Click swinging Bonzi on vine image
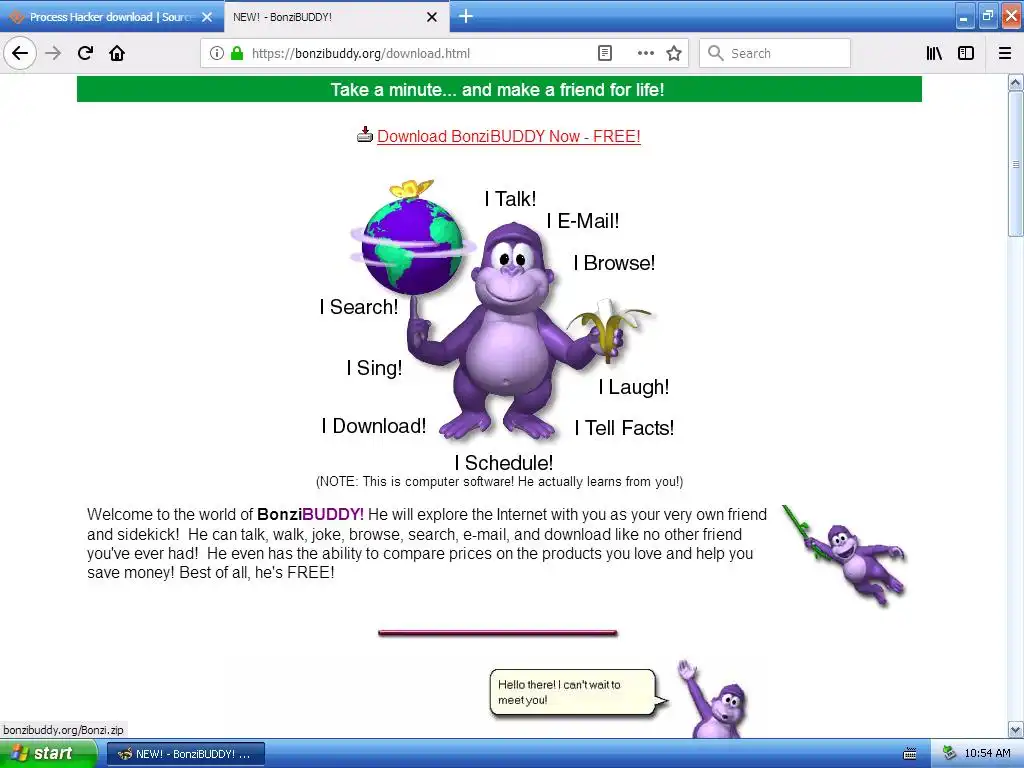Image resolution: width=1024 pixels, height=768 pixels. pos(844,555)
